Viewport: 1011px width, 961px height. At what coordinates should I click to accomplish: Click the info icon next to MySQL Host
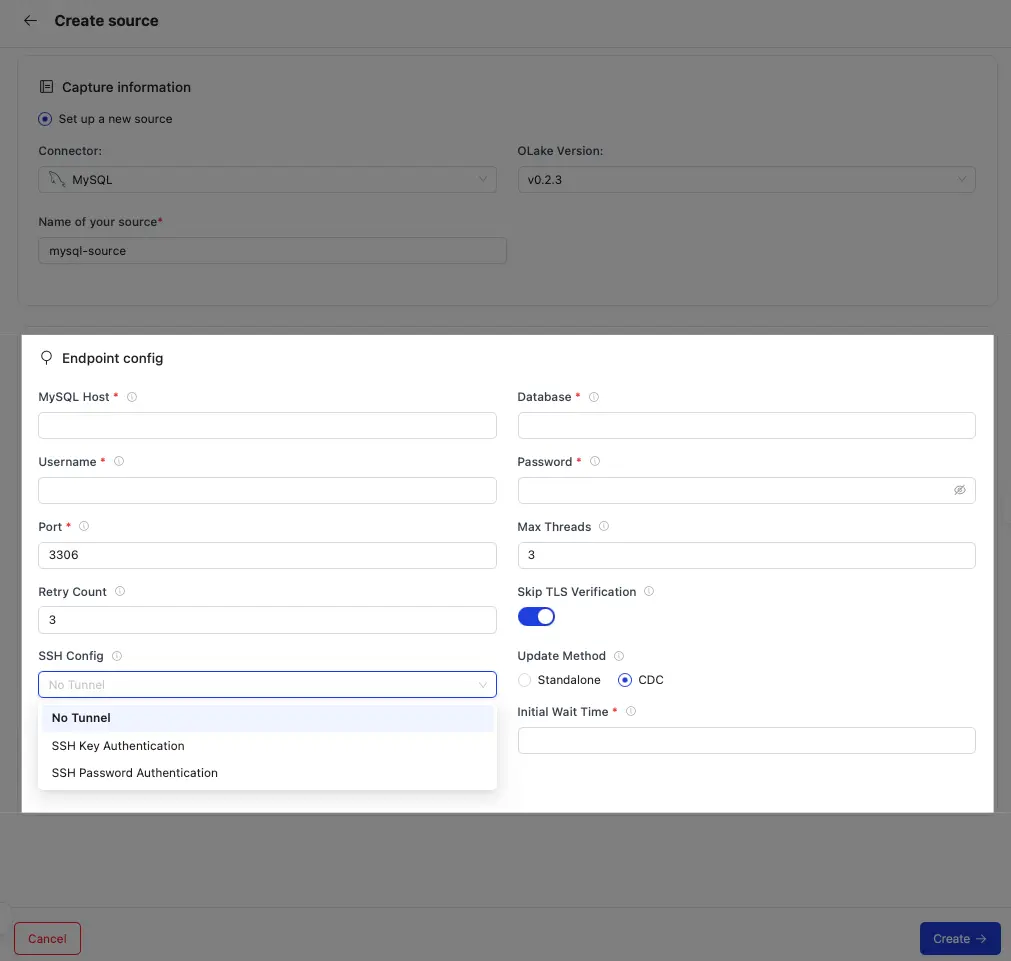[132, 397]
